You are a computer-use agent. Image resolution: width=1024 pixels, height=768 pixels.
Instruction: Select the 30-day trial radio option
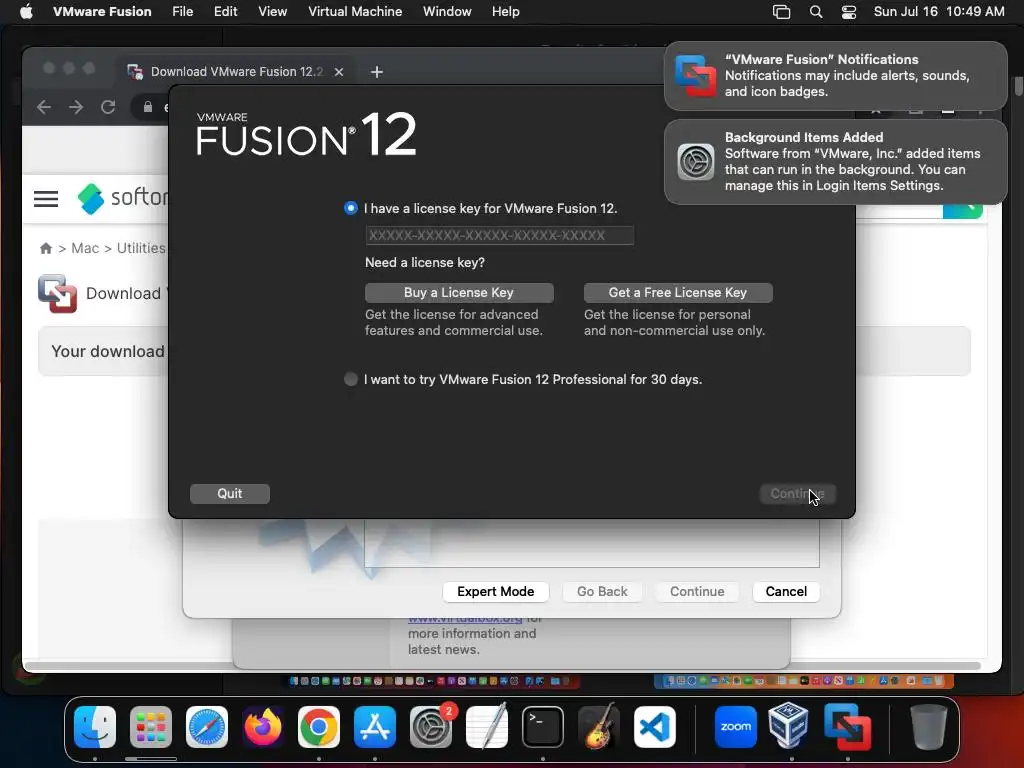coord(351,379)
